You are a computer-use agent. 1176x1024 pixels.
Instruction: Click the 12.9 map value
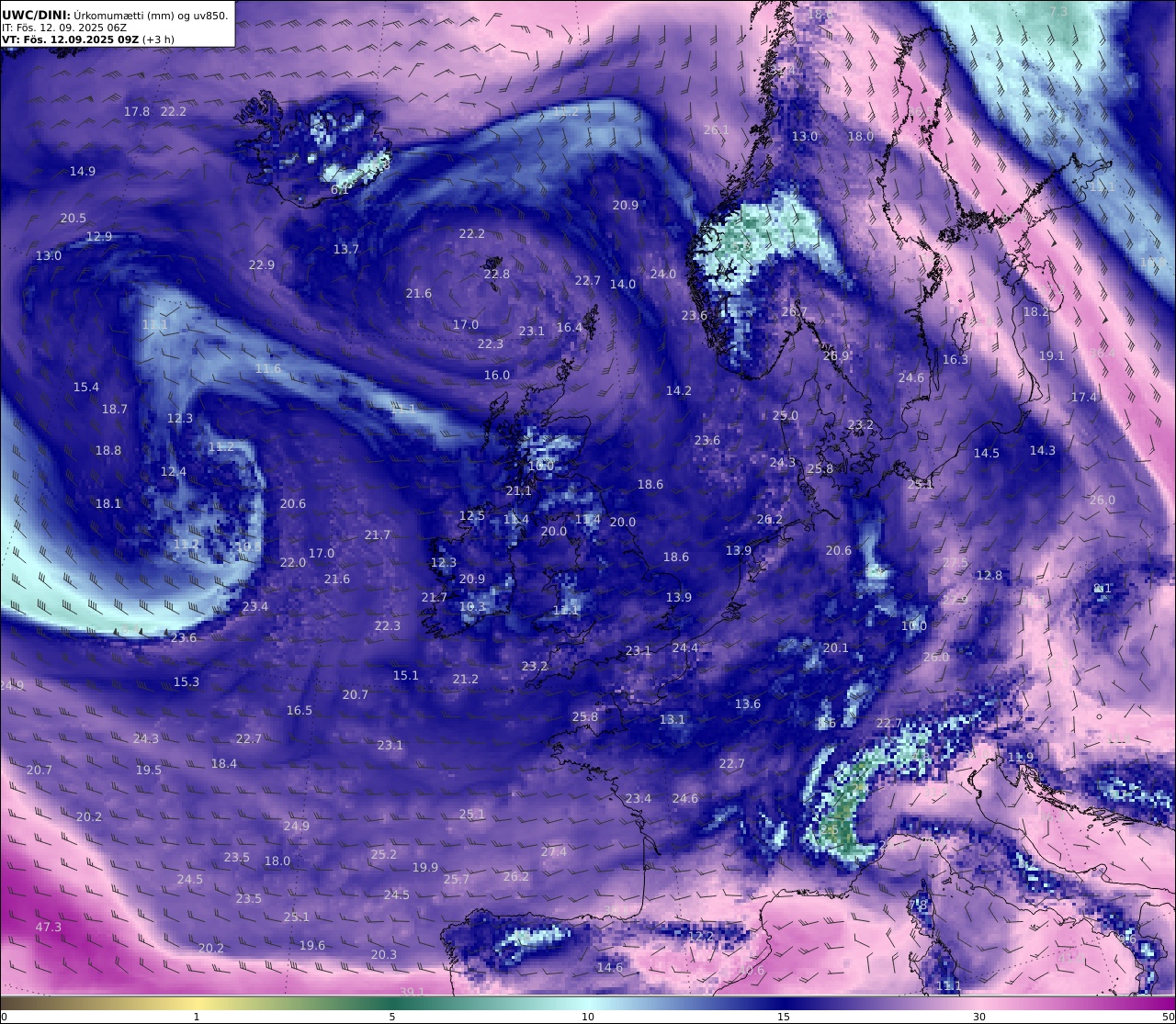point(99,237)
